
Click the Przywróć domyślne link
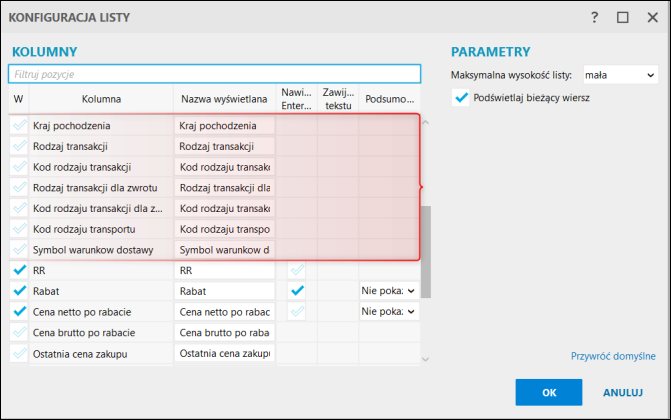[613, 355]
